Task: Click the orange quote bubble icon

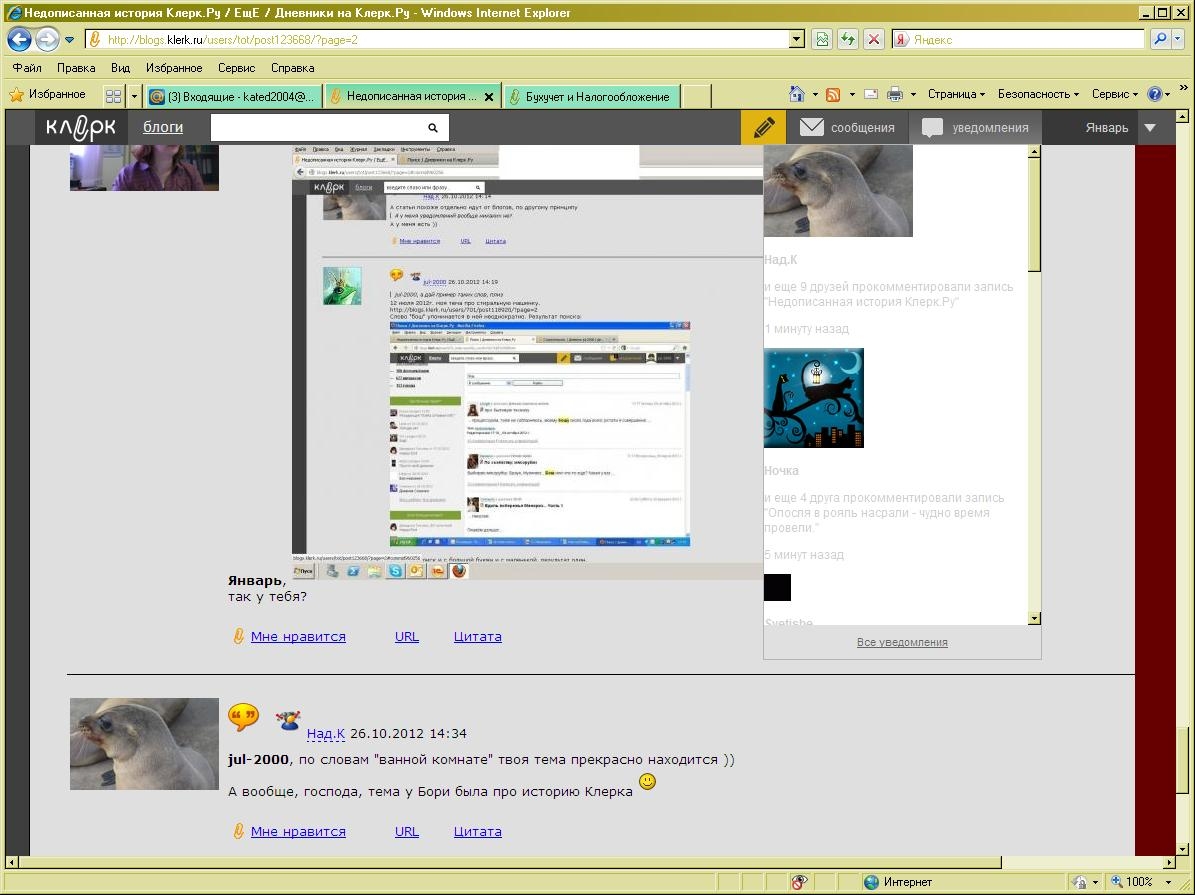Action: click(244, 717)
